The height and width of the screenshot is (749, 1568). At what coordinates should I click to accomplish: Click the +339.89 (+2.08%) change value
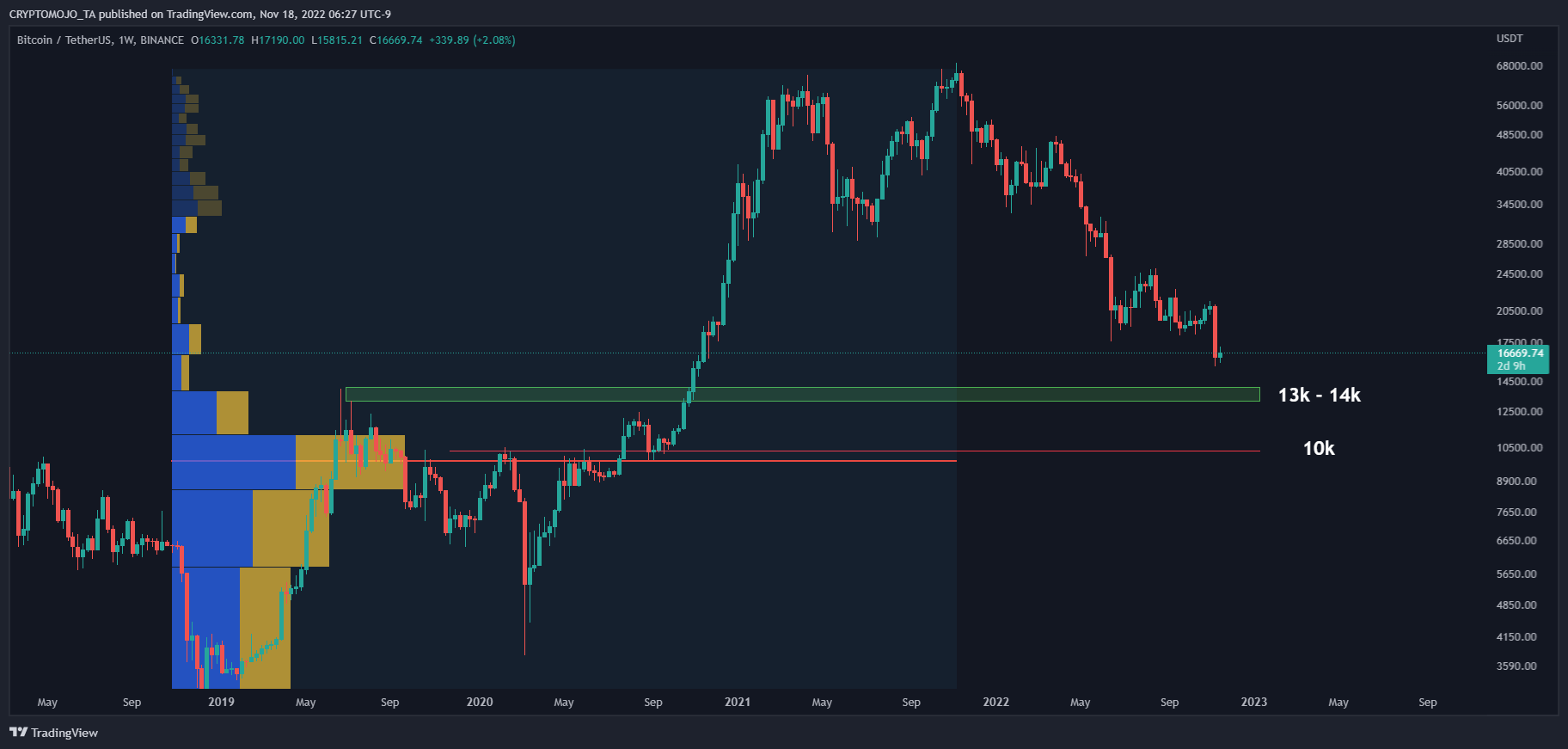(472, 40)
